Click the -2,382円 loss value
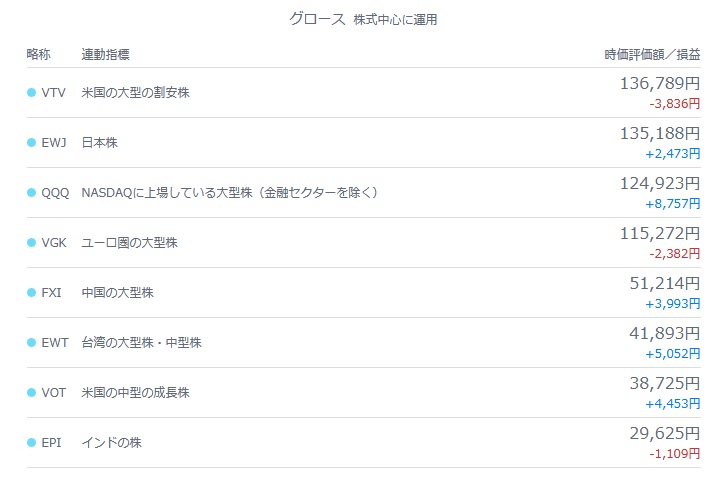Viewport: 720px width, 490px height. coord(675,253)
